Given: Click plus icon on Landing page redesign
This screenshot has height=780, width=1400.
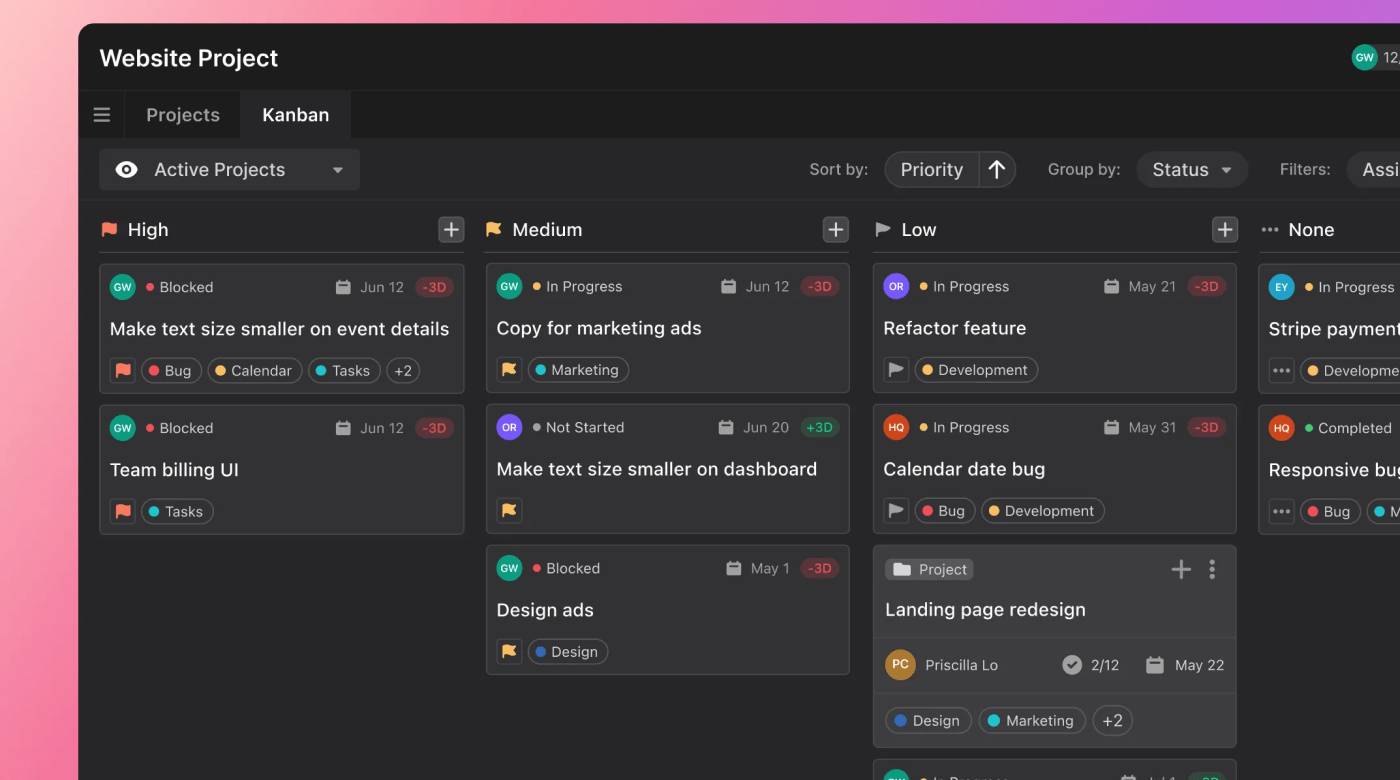Looking at the screenshot, I should pyautogui.click(x=1181, y=569).
